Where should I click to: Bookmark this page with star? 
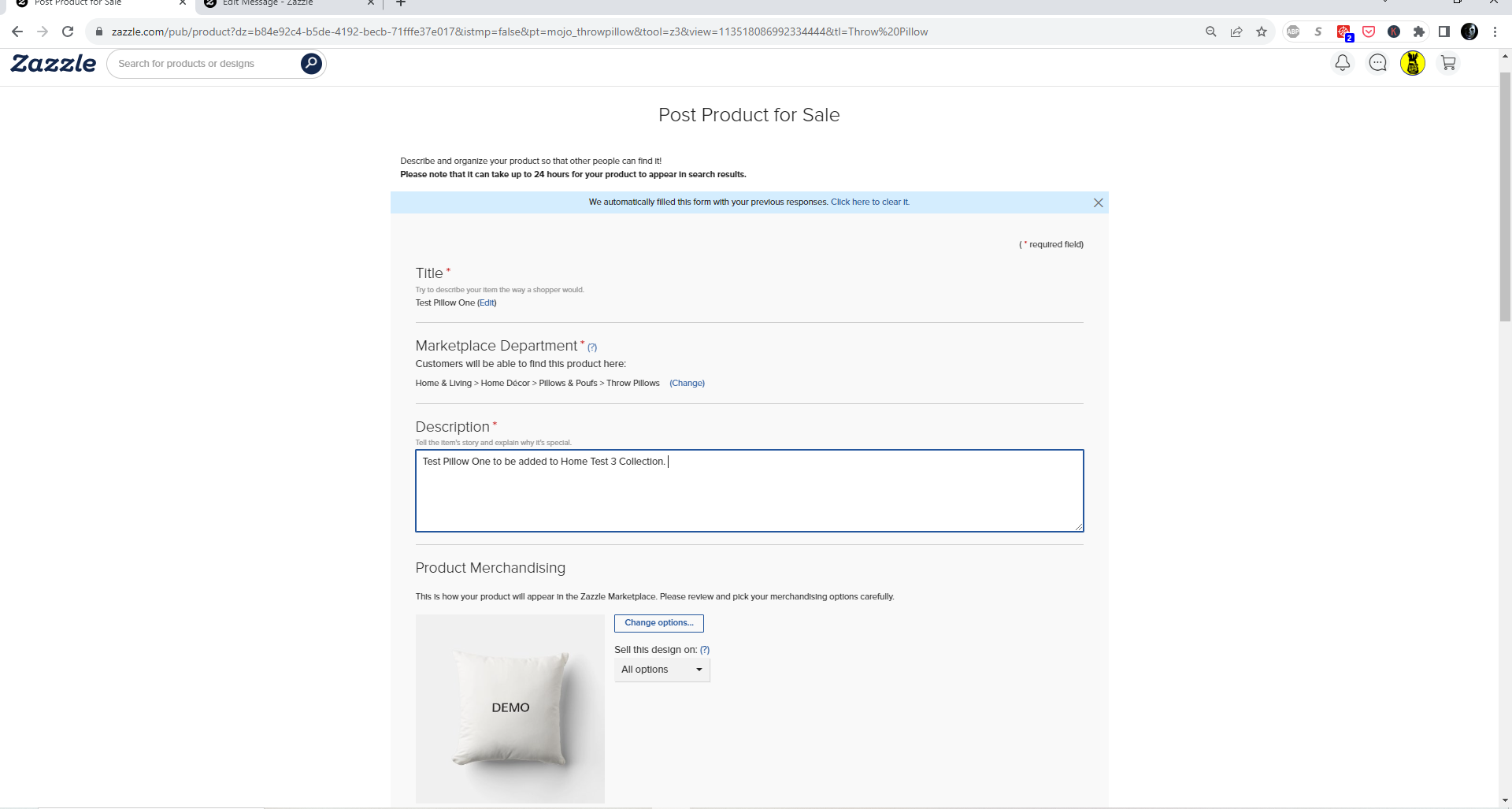pos(1262,32)
